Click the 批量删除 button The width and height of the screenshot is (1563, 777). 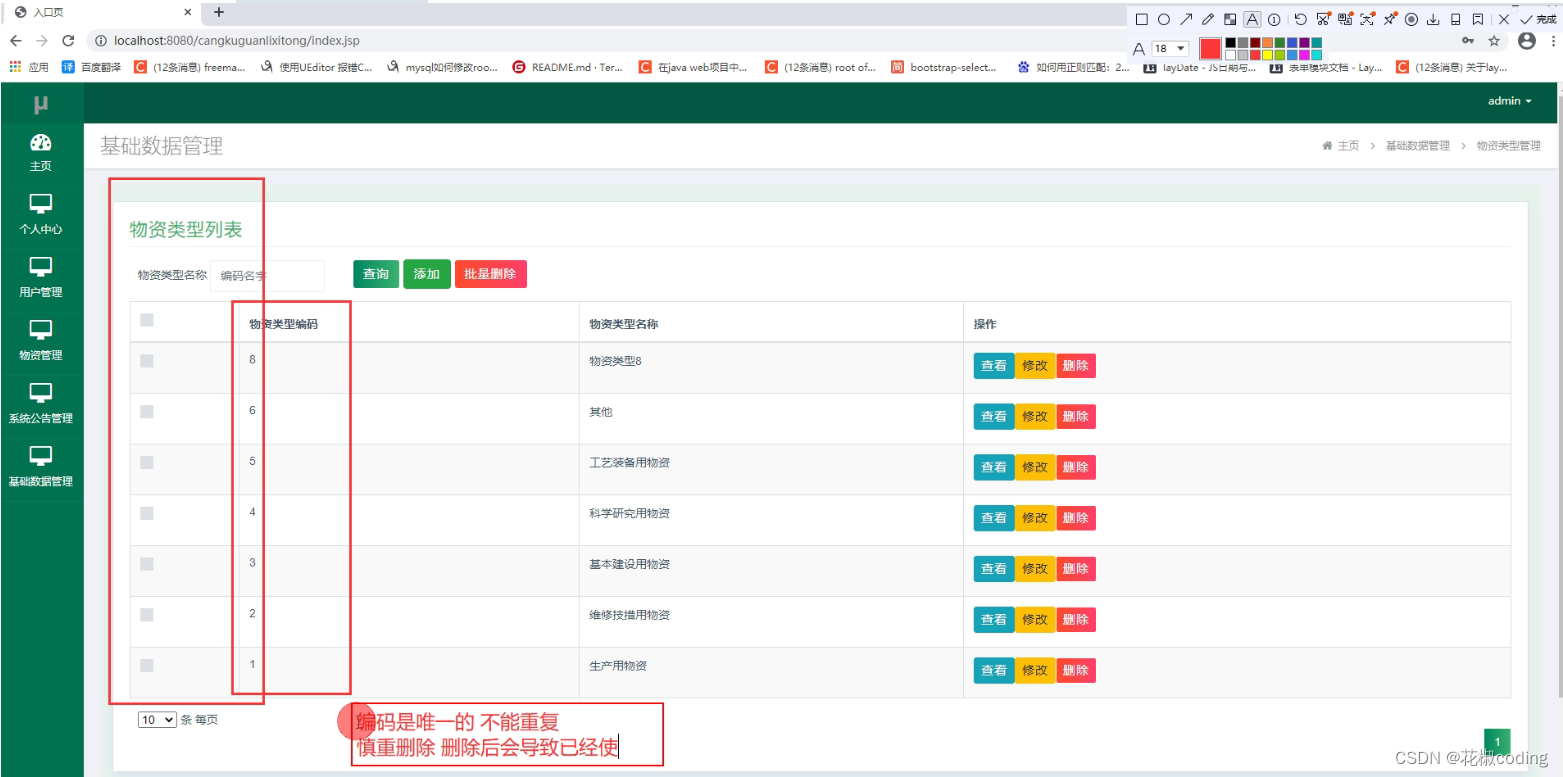coord(490,274)
